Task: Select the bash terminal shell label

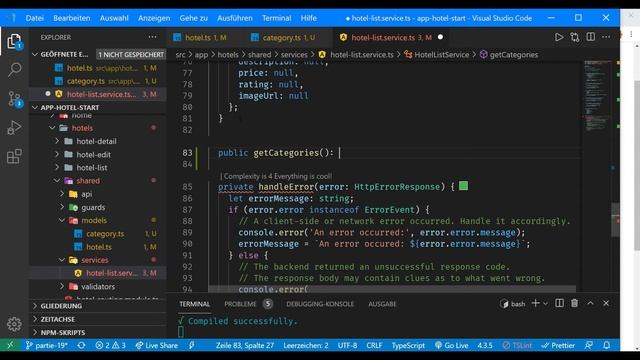Action: coord(513,304)
